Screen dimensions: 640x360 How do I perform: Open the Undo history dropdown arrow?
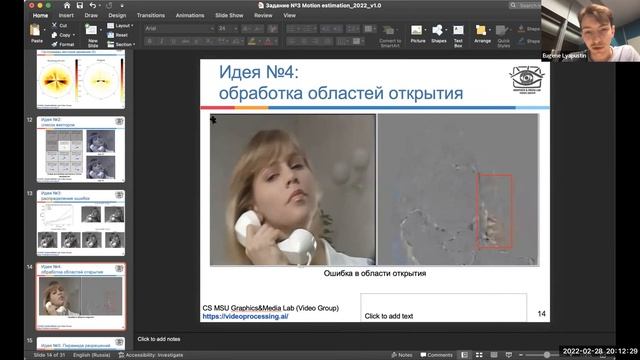(100, 5)
